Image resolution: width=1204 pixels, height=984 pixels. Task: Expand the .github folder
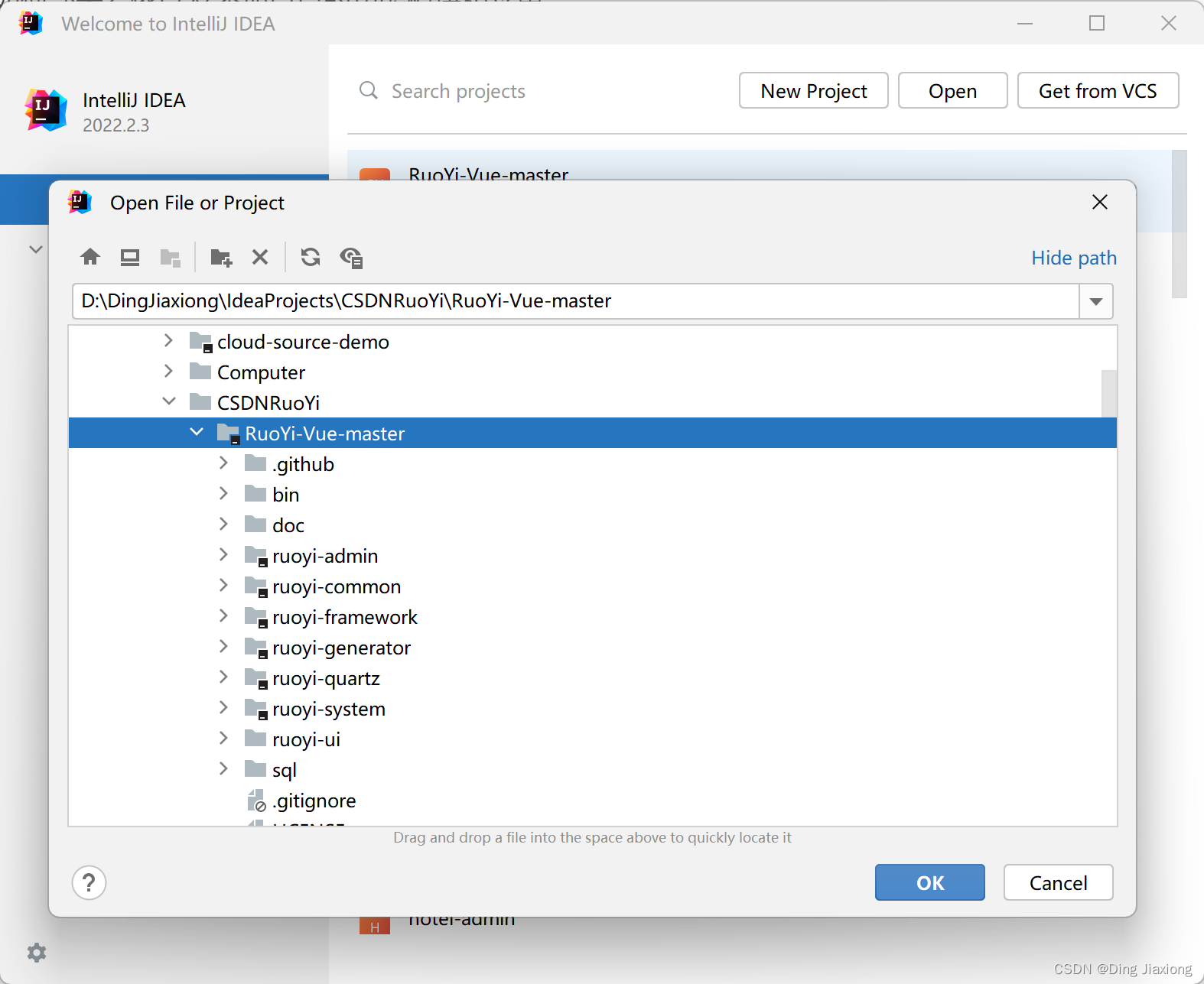click(x=223, y=463)
